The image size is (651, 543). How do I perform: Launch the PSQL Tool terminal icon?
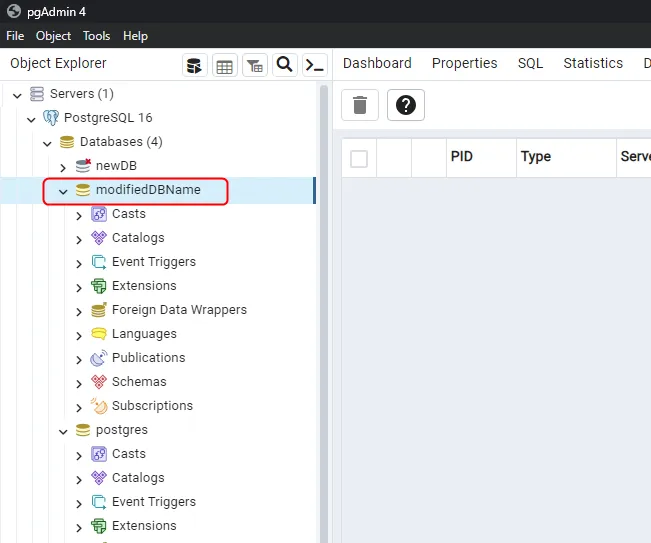315,65
